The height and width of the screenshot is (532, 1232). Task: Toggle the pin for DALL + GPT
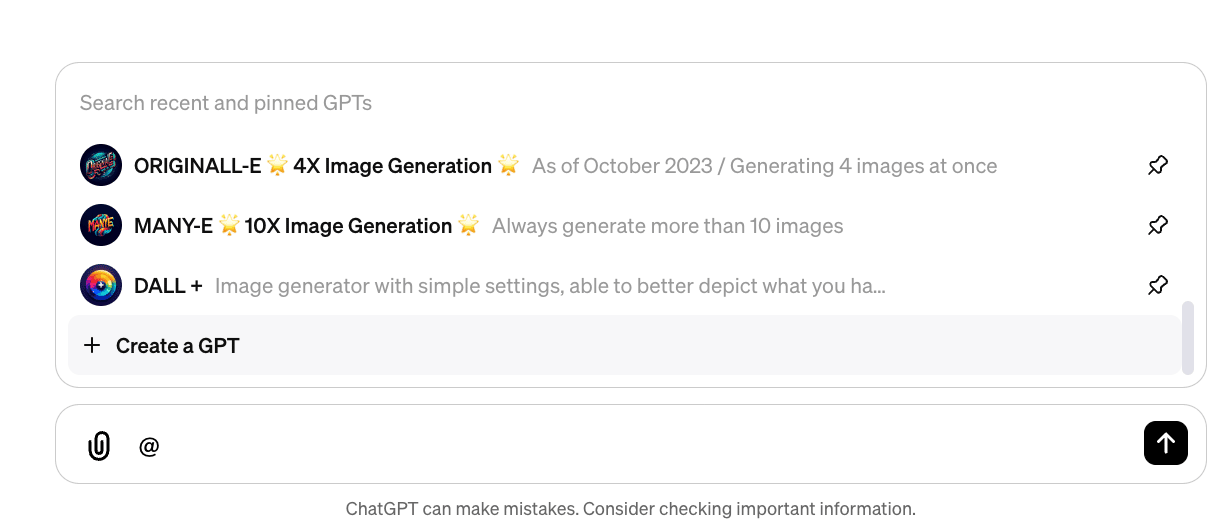[1158, 285]
